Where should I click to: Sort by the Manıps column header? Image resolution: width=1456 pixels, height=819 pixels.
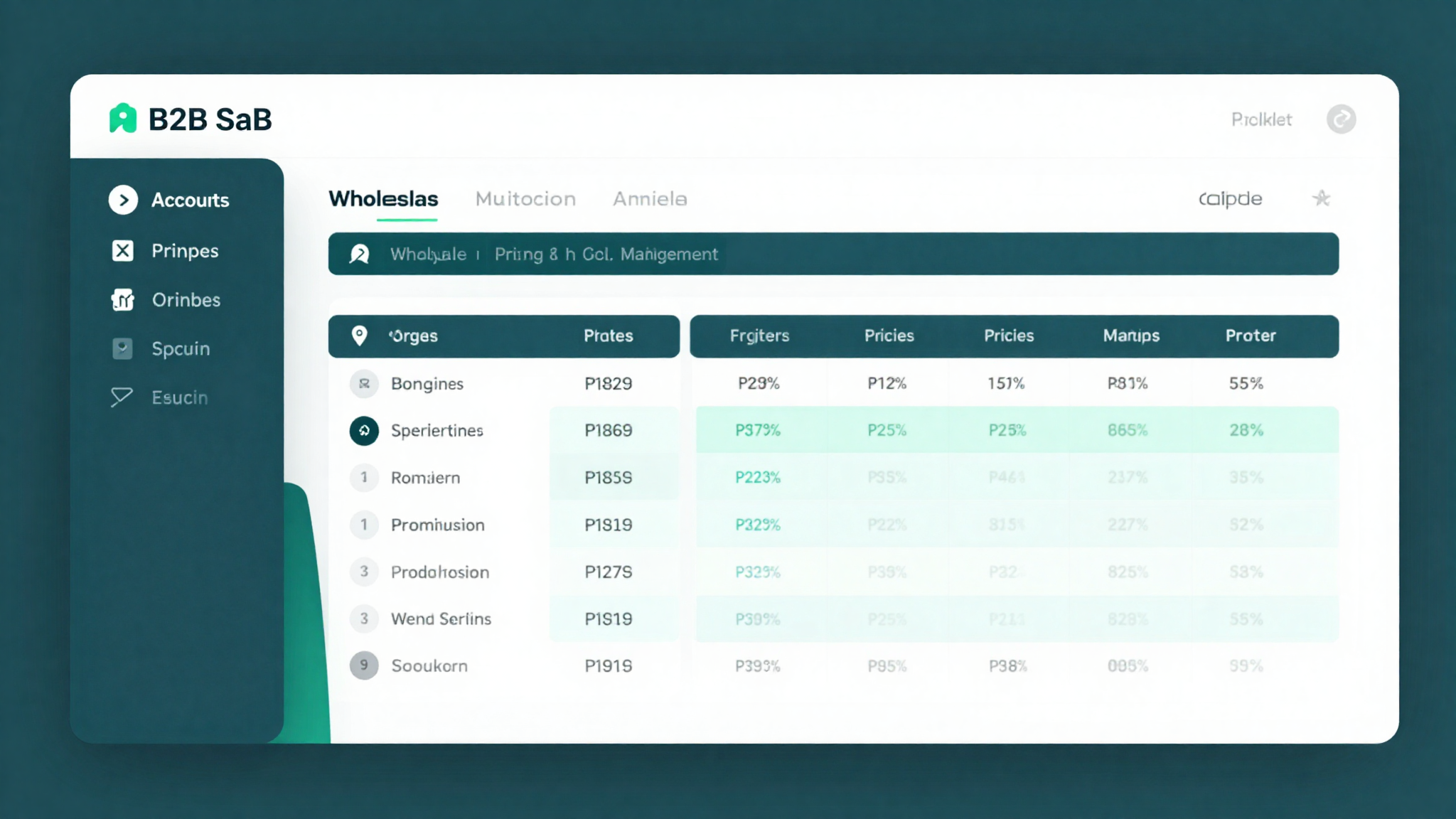pyautogui.click(x=1131, y=336)
